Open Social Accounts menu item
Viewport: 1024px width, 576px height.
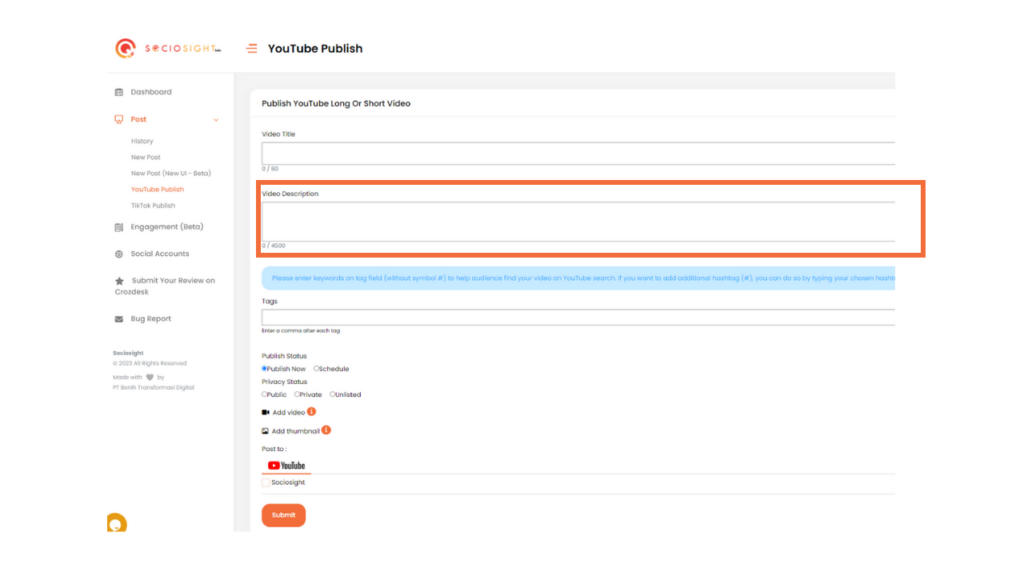click(160, 254)
